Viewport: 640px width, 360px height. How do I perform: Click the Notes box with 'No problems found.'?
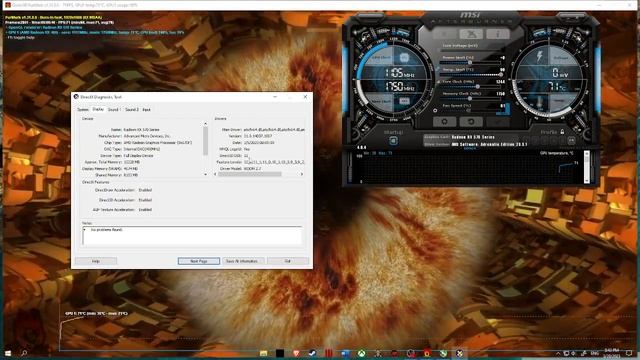tap(192, 236)
